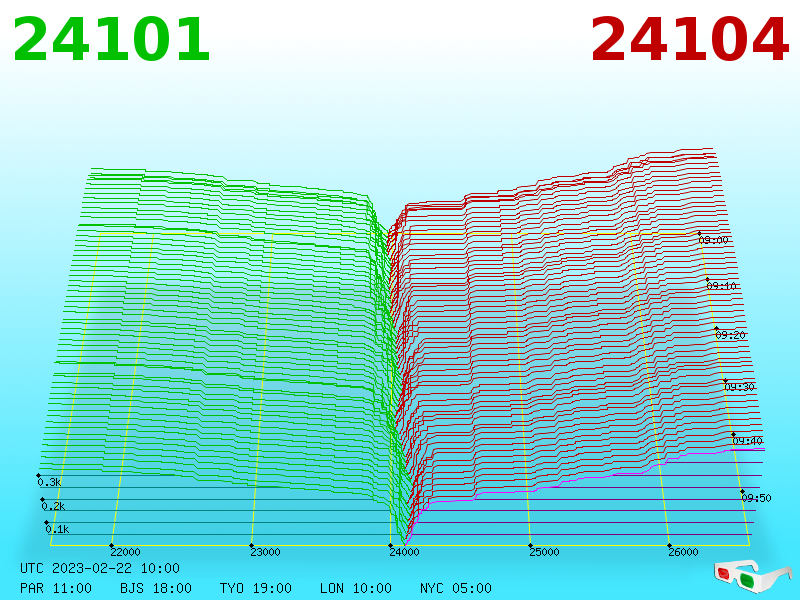Click the NYC 05:00 time entry
This screenshot has height=600, width=800.
pos(456,588)
